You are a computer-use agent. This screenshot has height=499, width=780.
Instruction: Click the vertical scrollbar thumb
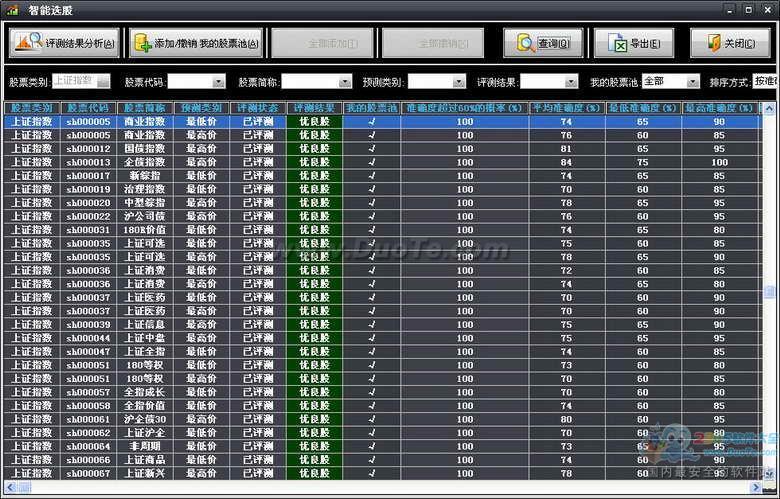click(x=769, y=292)
